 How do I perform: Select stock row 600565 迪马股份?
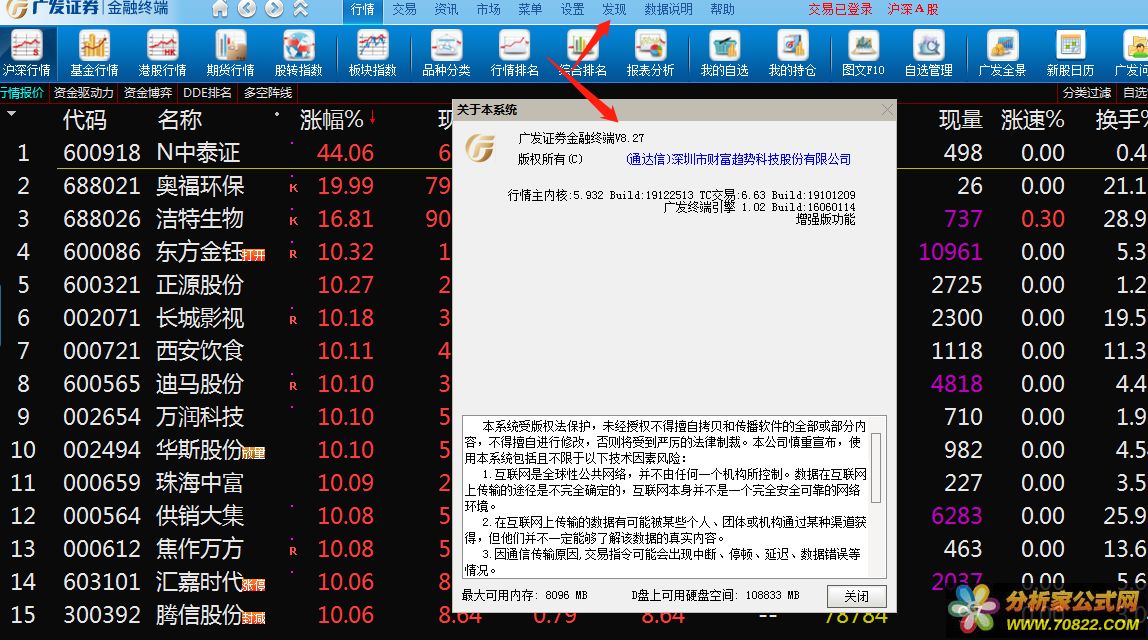click(226, 383)
